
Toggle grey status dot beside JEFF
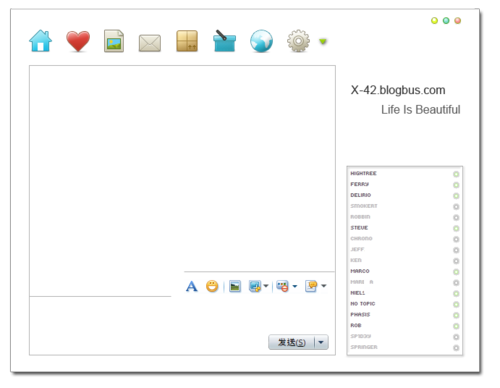pos(456,250)
